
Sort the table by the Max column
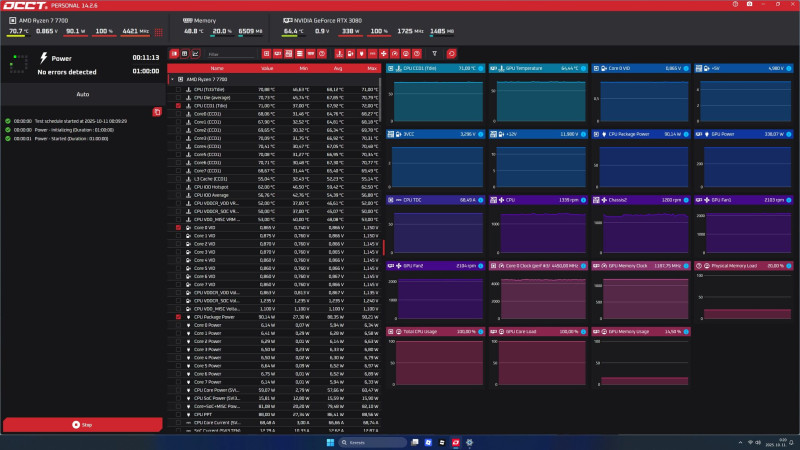pos(372,68)
